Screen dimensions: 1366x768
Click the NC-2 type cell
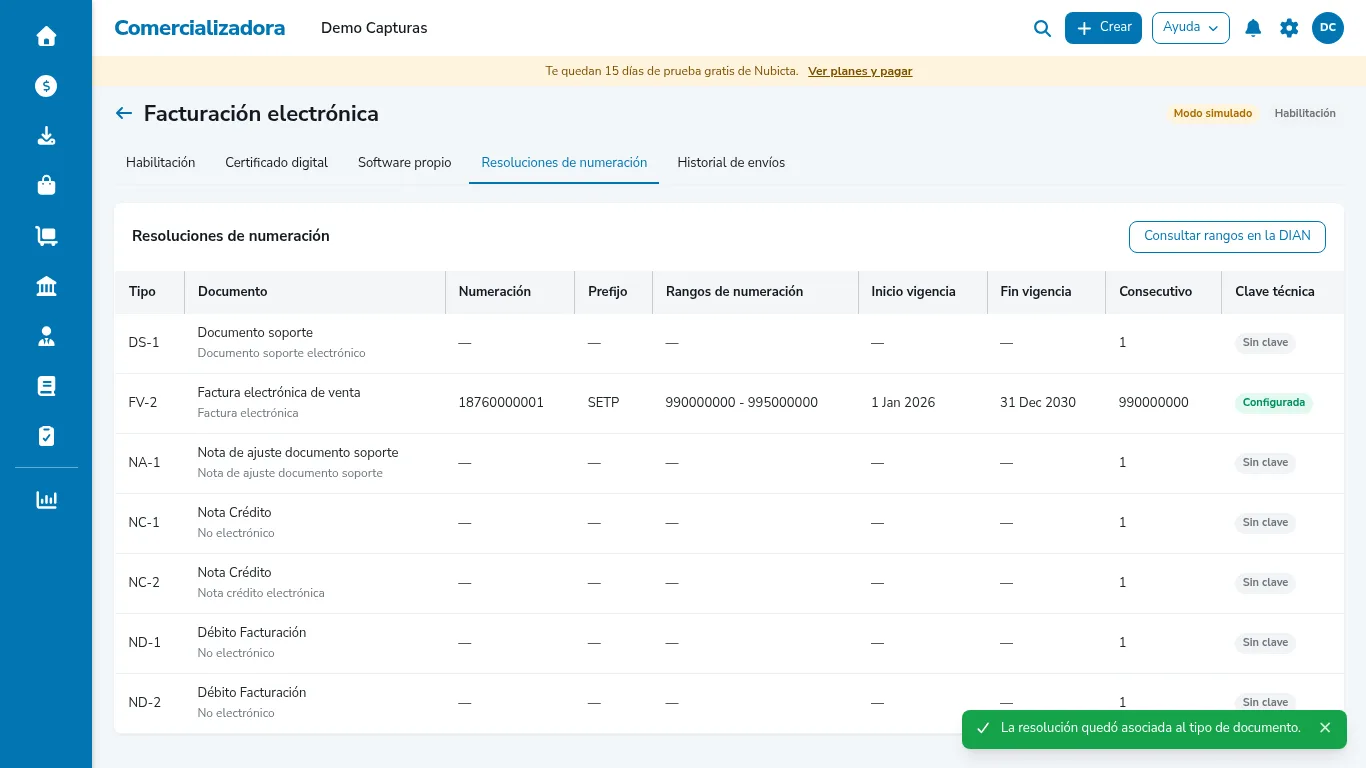144,583
